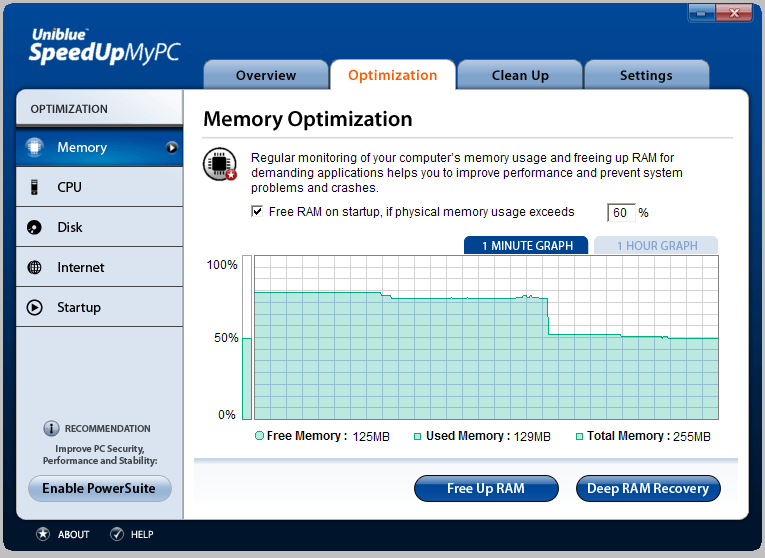
Task: Expand the Memory section arrow
Action: pyautogui.click(x=171, y=147)
